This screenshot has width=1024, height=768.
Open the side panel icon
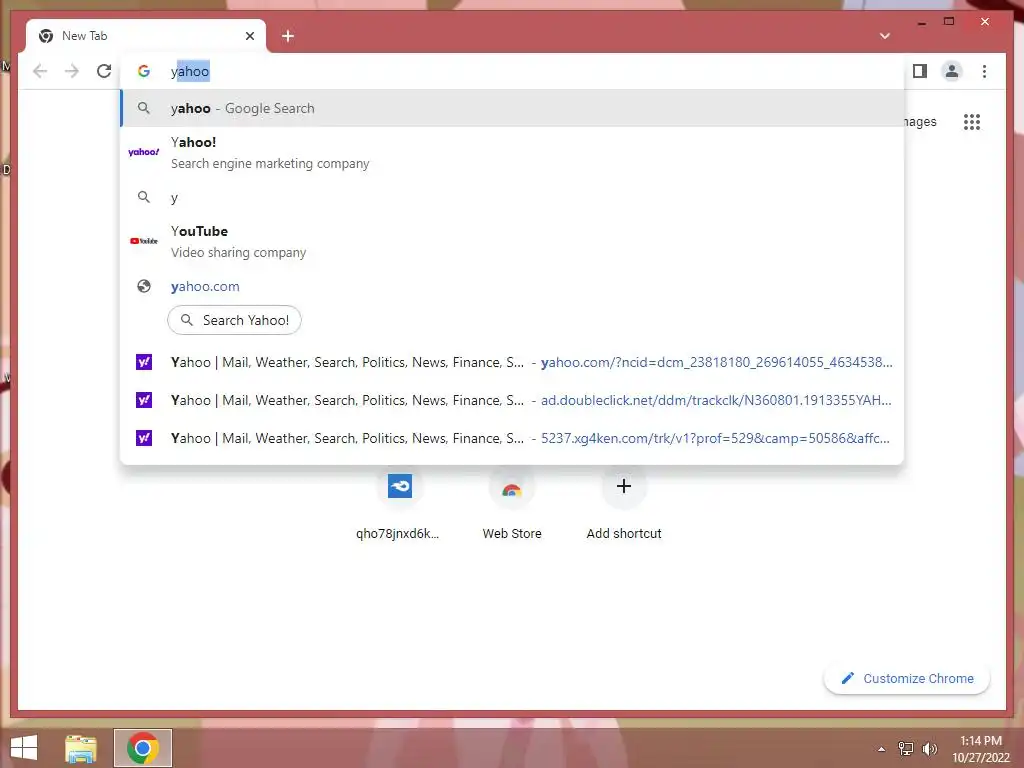click(920, 71)
